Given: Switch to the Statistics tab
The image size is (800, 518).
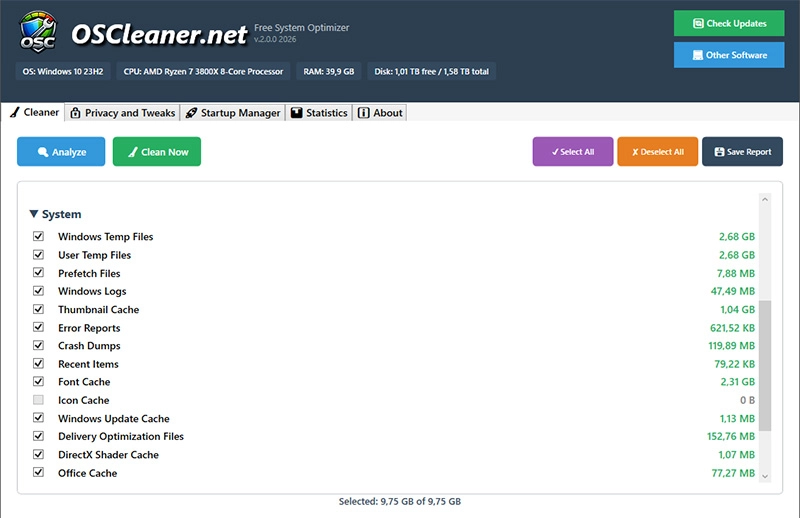Looking at the screenshot, I should coord(319,113).
